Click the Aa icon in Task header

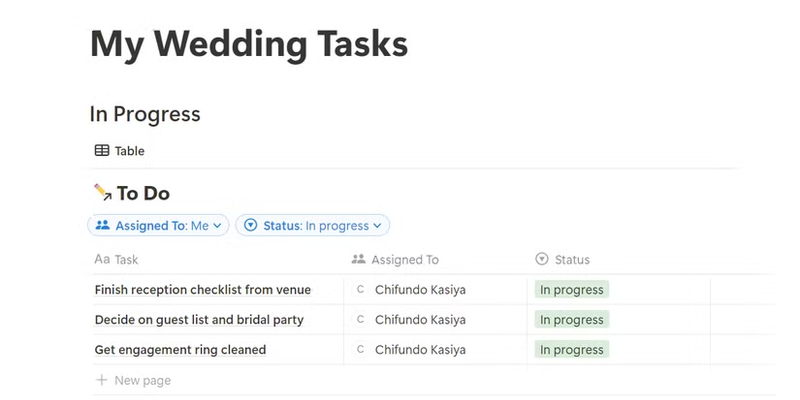click(x=102, y=260)
